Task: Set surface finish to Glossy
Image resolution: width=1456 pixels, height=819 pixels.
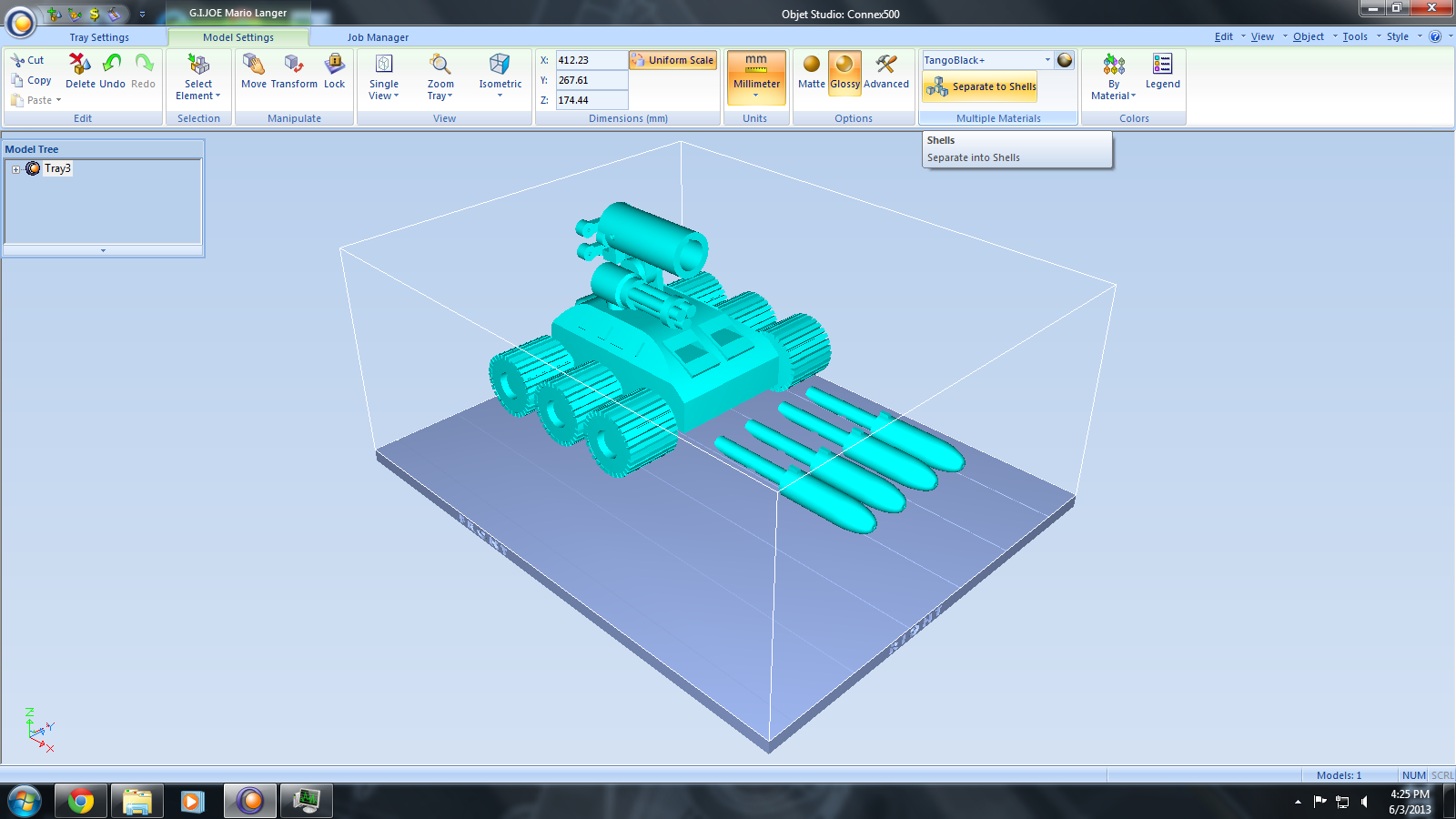Action: point(844,71)
